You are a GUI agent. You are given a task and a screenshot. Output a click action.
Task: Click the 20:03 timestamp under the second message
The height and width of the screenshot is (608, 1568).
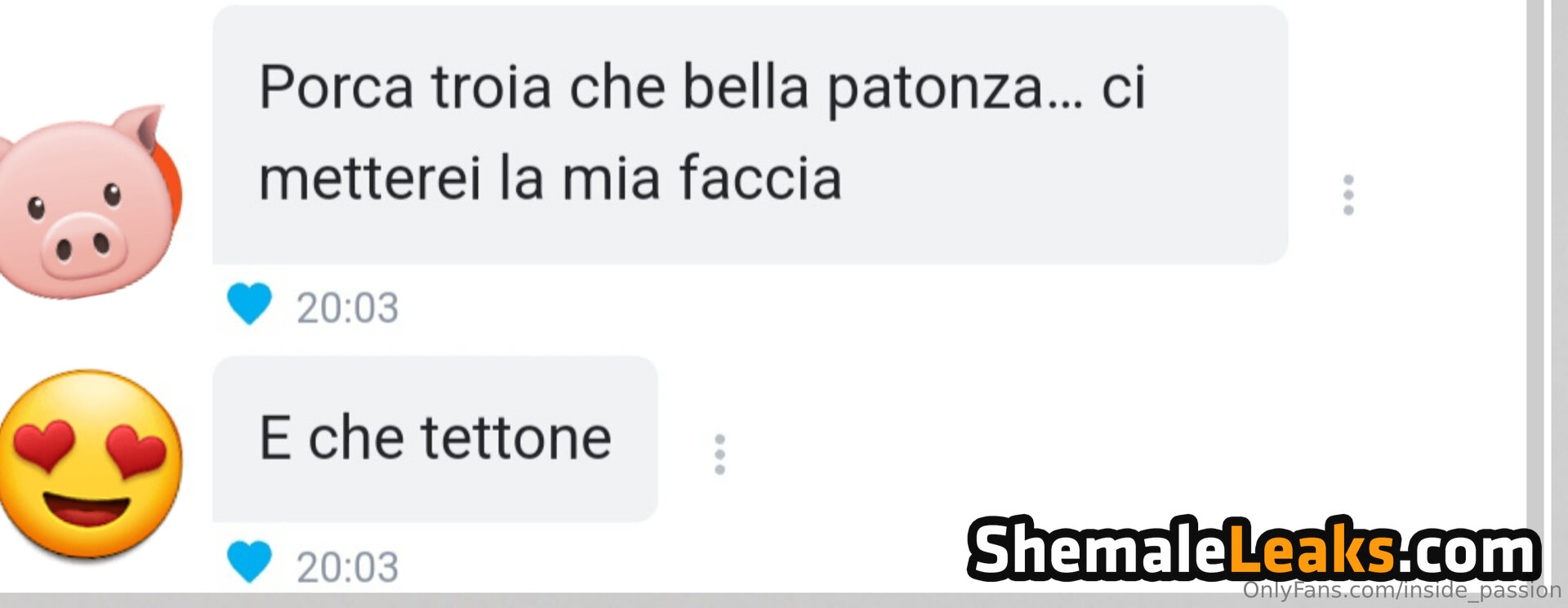click(x=348, y=566)
